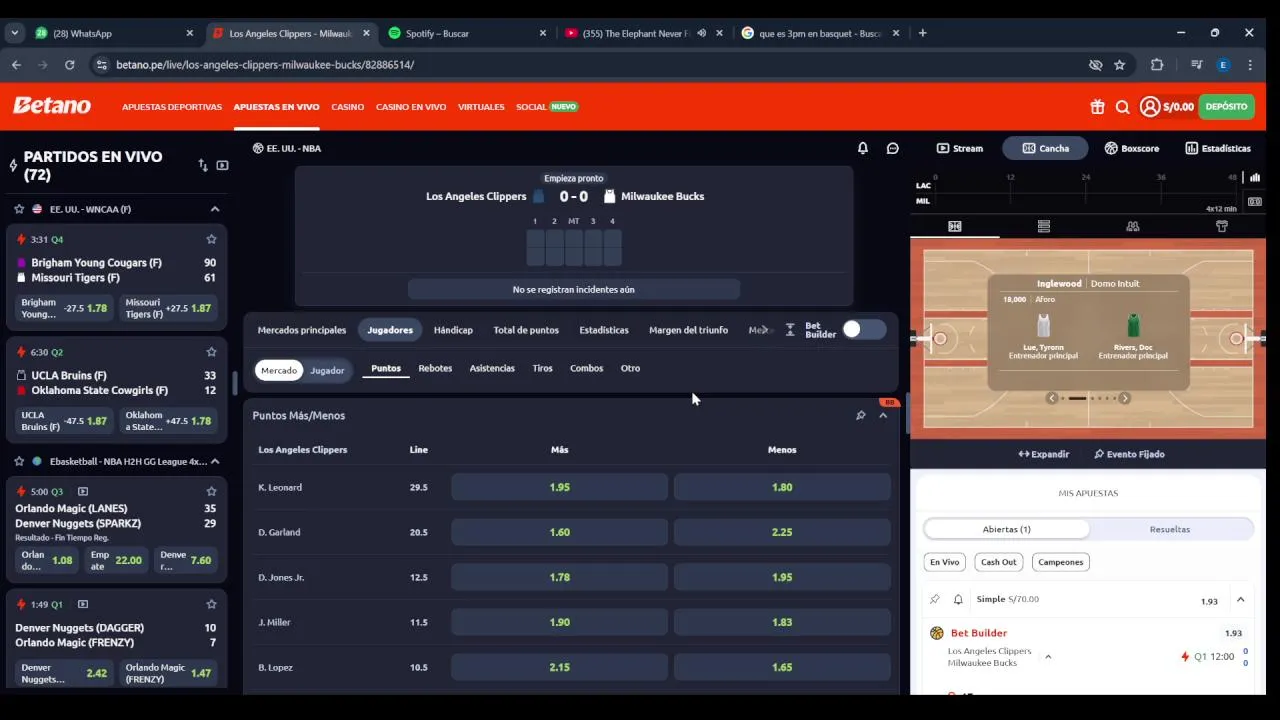The width and height of the screenshot is (1280, 720).
Task: Click the live matches sidebar scrollbar
Action: [x=235, y=383]
